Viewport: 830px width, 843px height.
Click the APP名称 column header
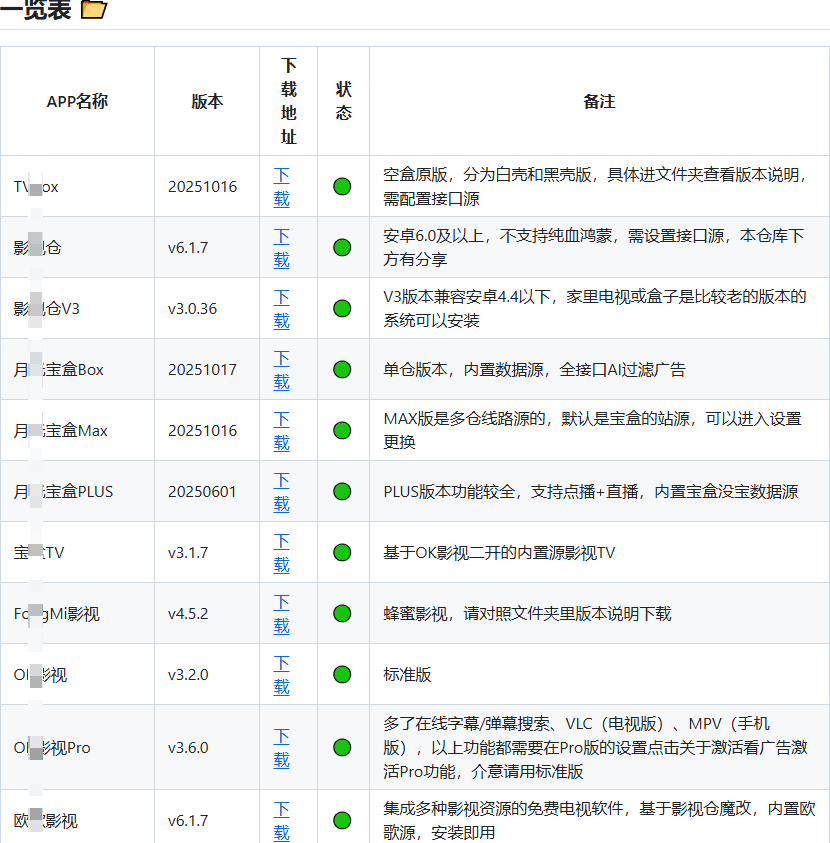pyautogui.click(x=78, y=101)
